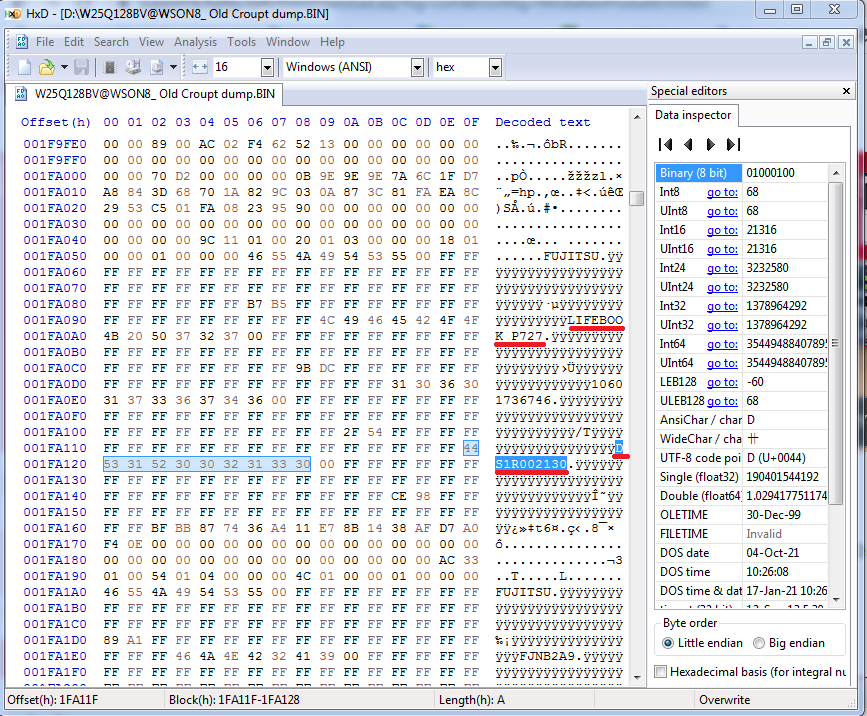Enable Hexadecimal basis checkbox
This screenshot has width=867, height=716.
pyautogui.click(x=661, y=672)
